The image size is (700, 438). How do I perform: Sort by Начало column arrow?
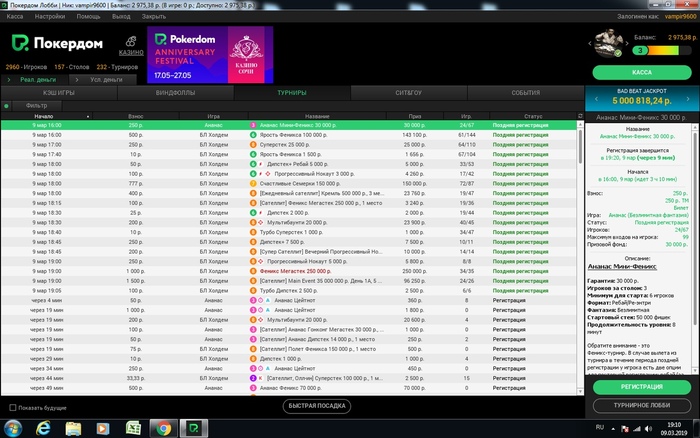88,117
